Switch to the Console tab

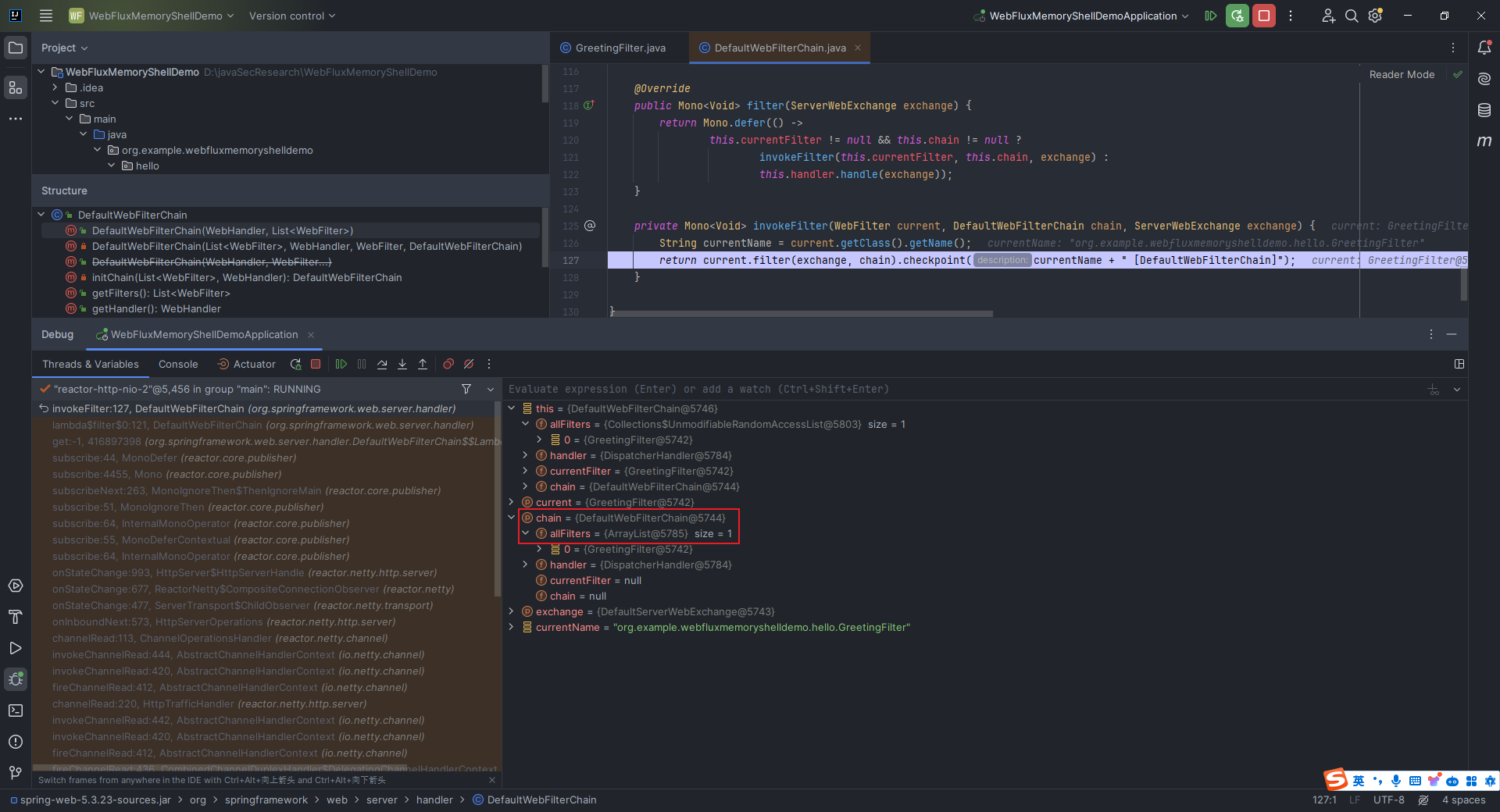178,364
